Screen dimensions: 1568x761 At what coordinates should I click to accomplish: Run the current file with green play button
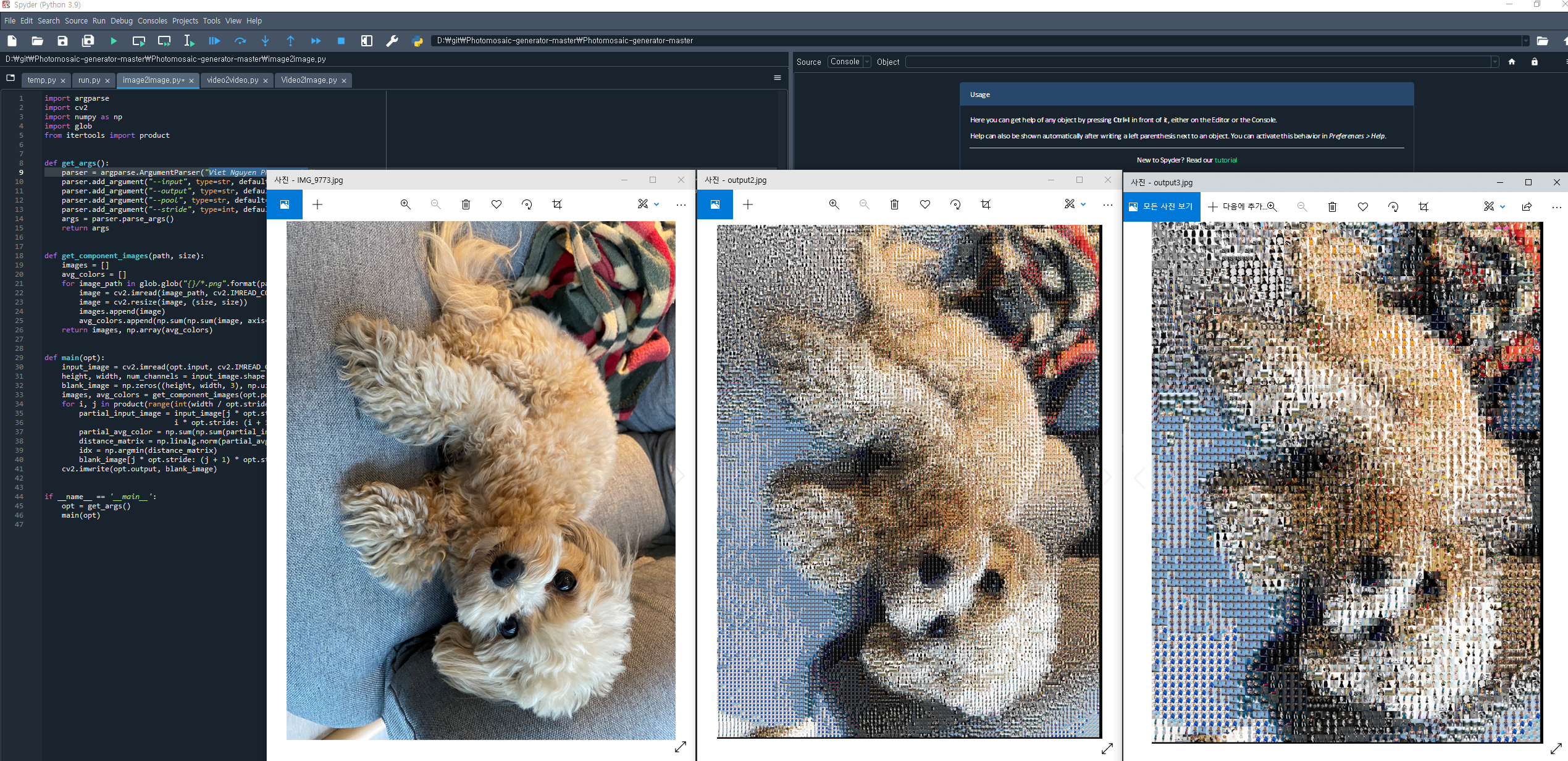pos(114,41)
